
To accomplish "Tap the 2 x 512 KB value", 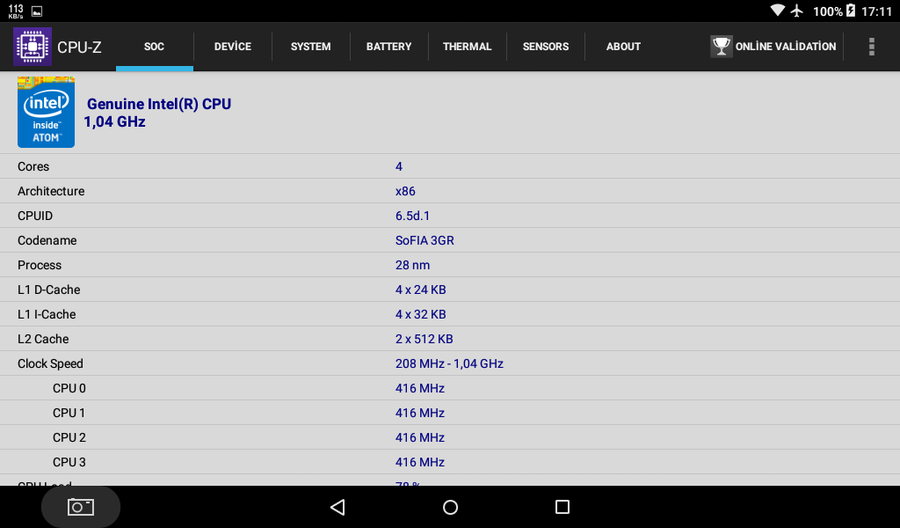I will (424, 339).
